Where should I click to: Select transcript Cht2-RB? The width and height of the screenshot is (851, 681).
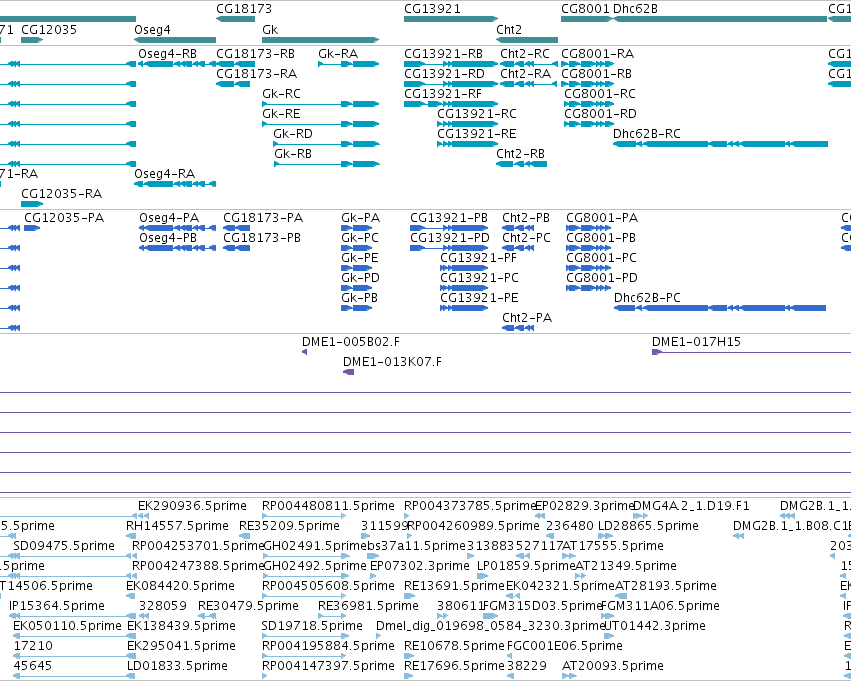(522, 164)
